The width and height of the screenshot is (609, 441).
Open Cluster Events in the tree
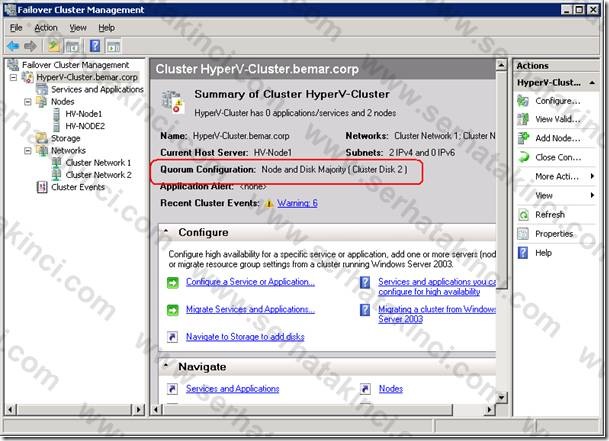(x=78, y=187)
